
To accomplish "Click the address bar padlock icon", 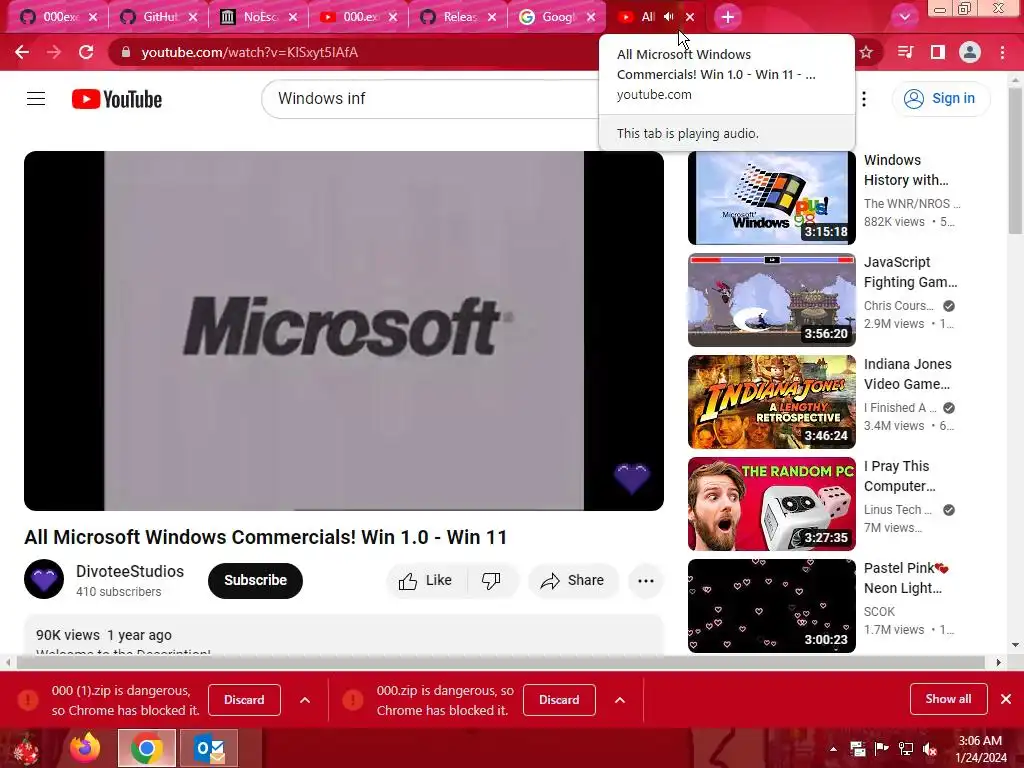I will 126,52.
